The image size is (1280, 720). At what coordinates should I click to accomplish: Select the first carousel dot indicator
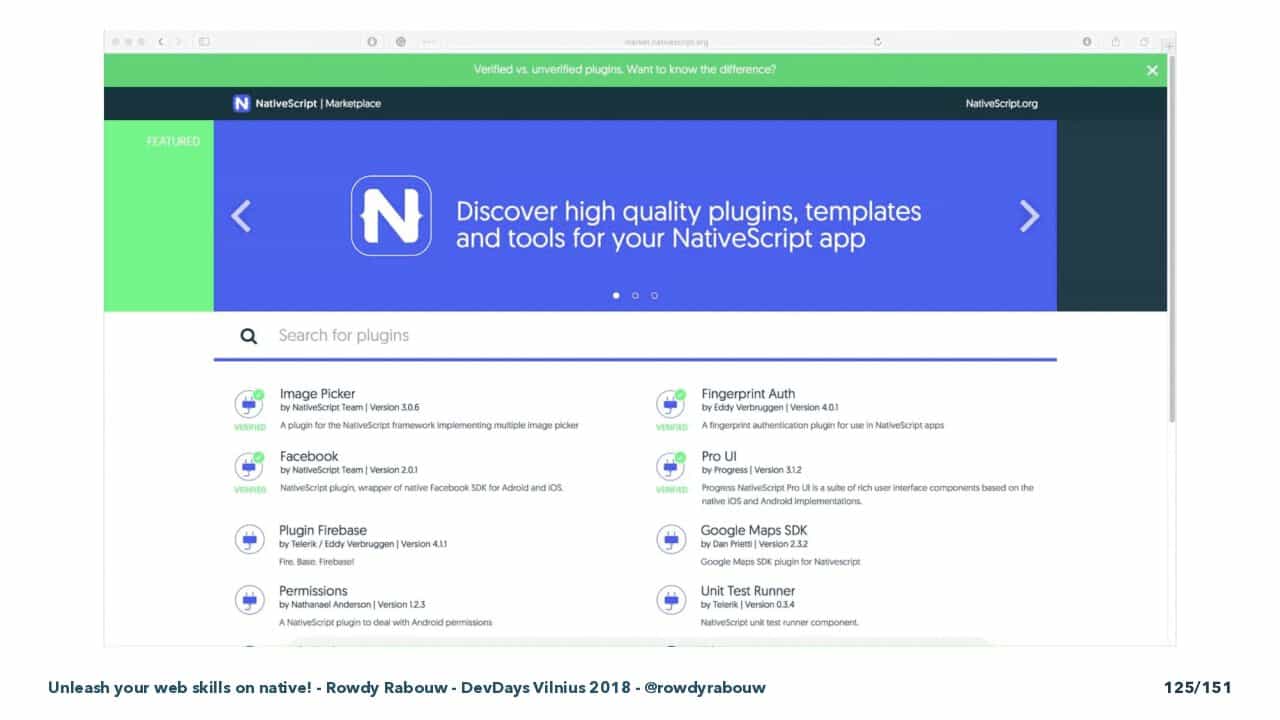616,295
